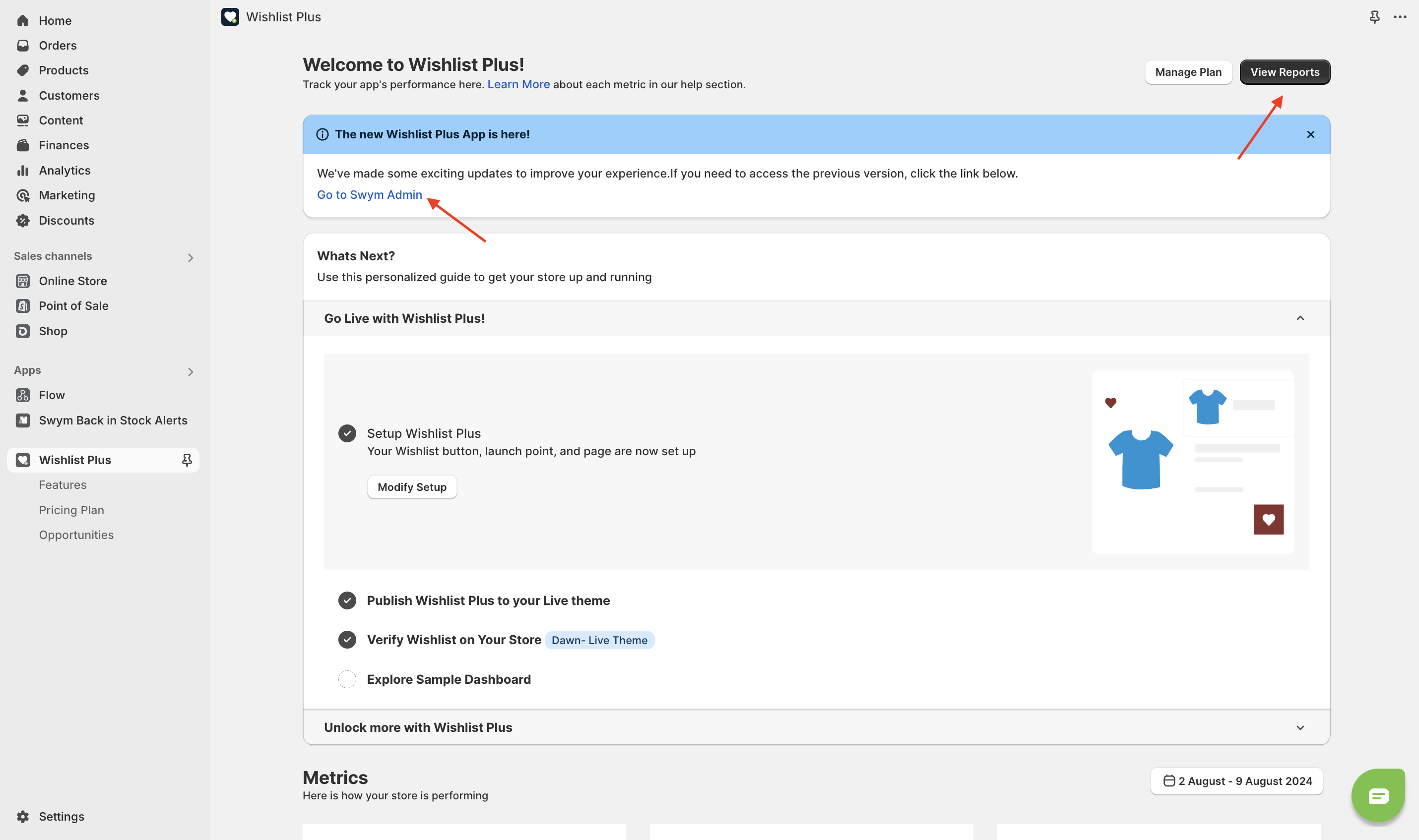
Task: Expand the Sales channels chevron
Action: 190,257
